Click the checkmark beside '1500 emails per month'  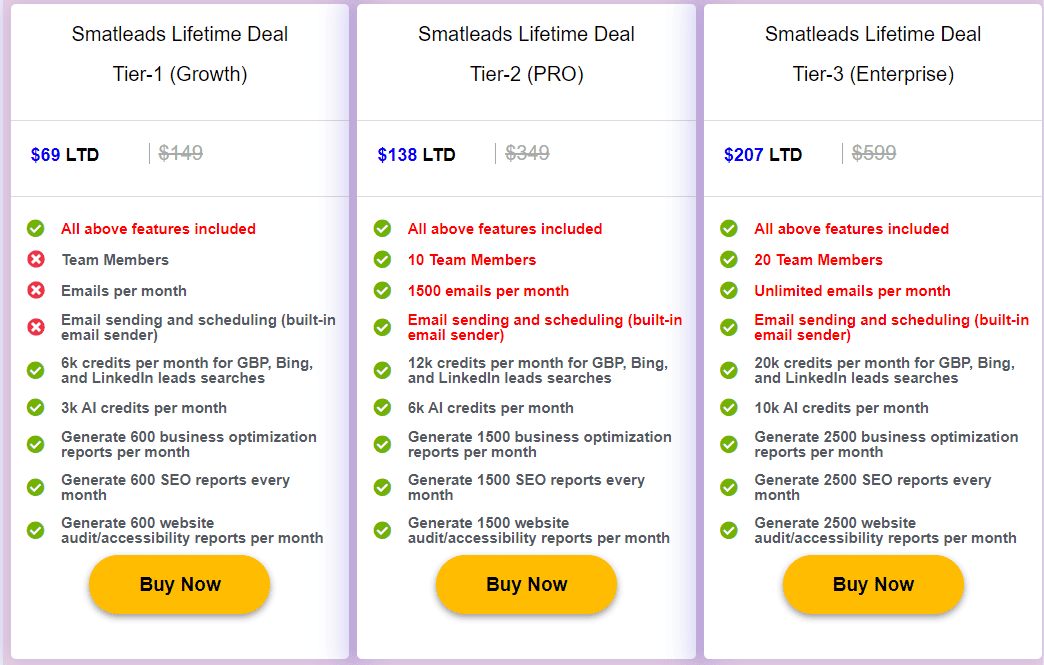coord(383,290)
